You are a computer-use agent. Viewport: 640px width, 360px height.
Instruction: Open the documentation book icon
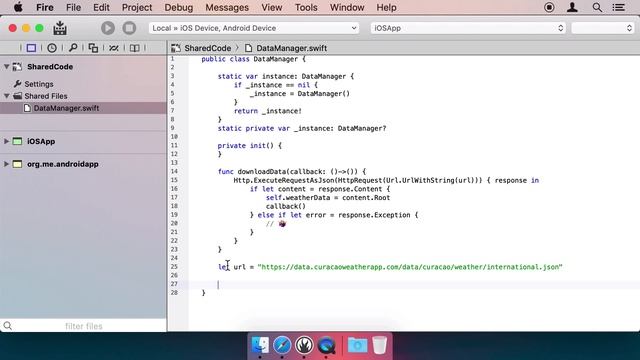pos(134,48)
